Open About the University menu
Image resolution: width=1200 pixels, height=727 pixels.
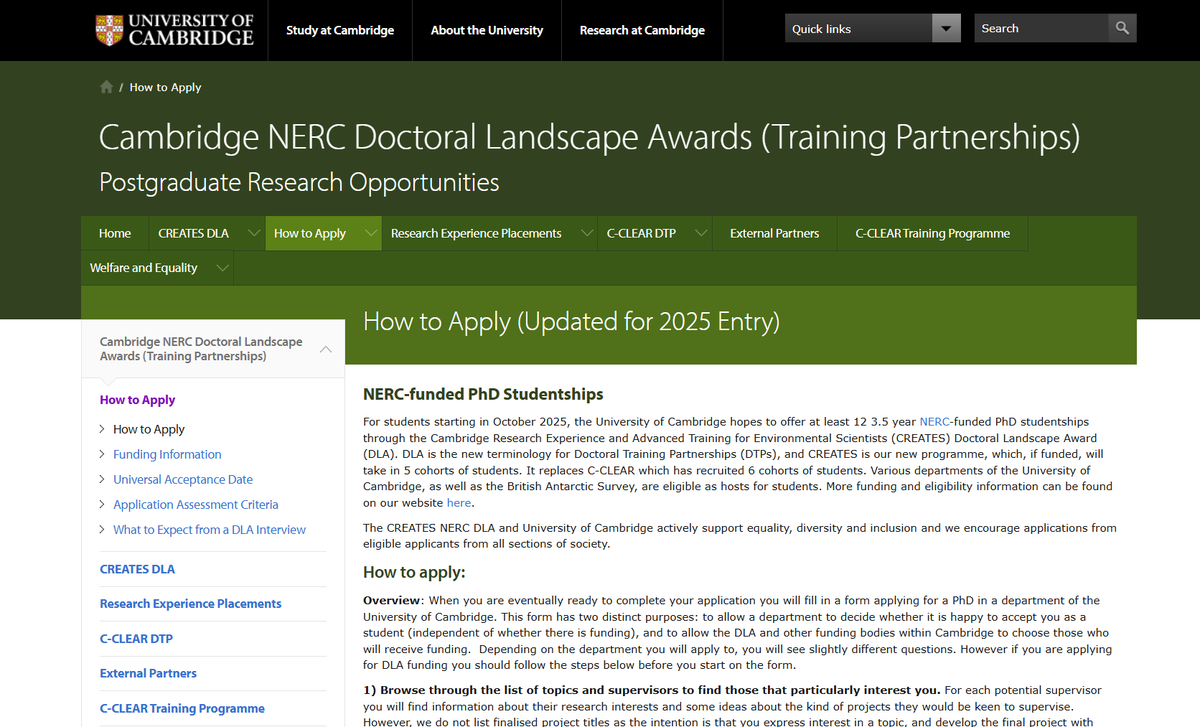click(487, 30)
